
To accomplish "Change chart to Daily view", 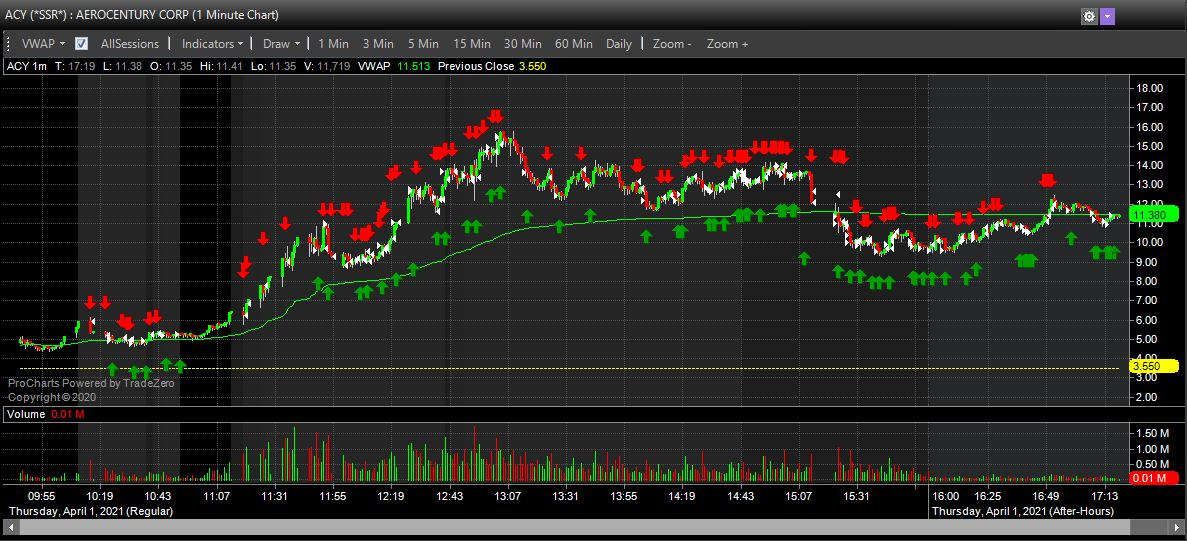I will 619,44.
